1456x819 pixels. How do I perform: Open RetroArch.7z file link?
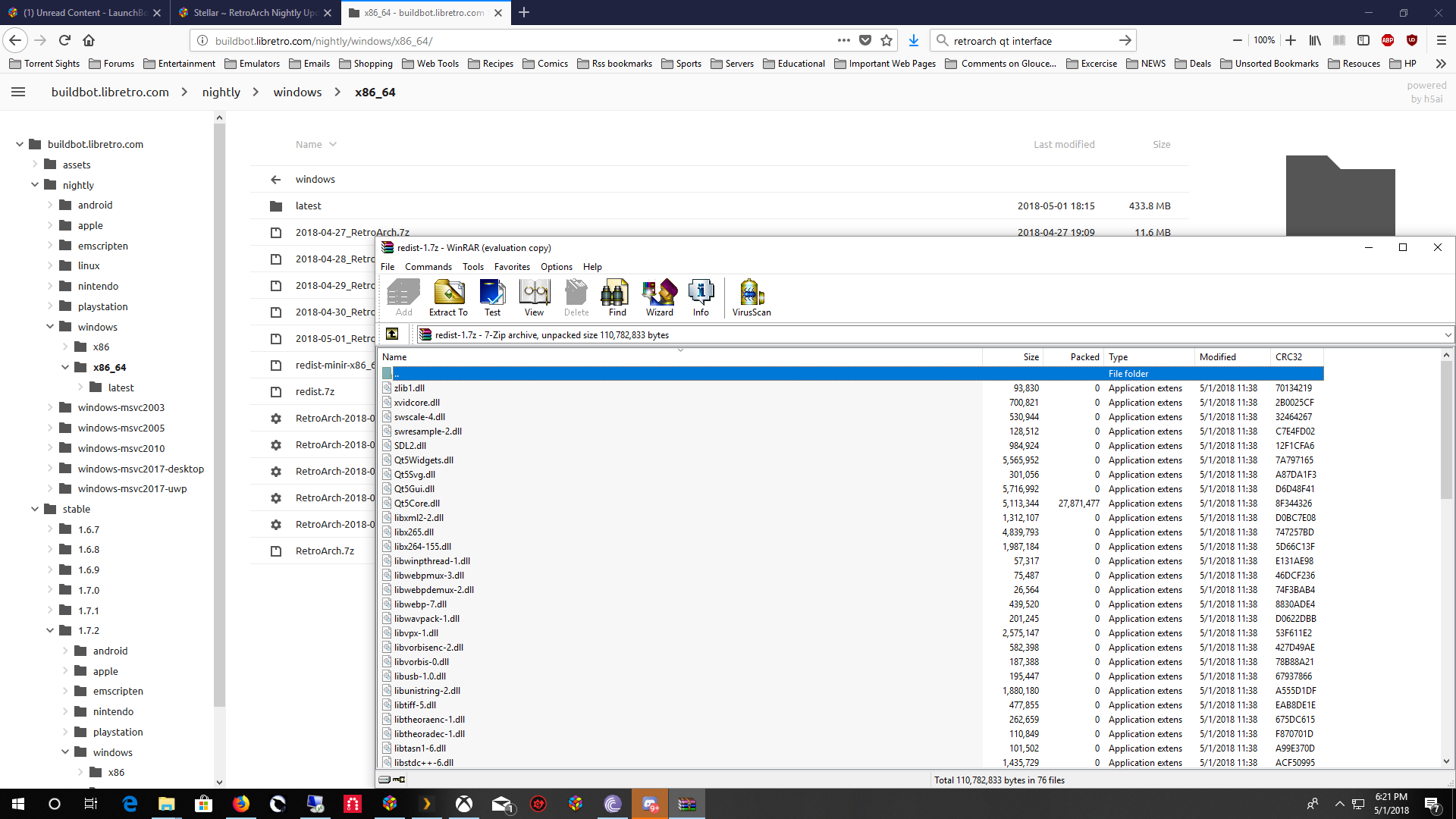[325, 551]
